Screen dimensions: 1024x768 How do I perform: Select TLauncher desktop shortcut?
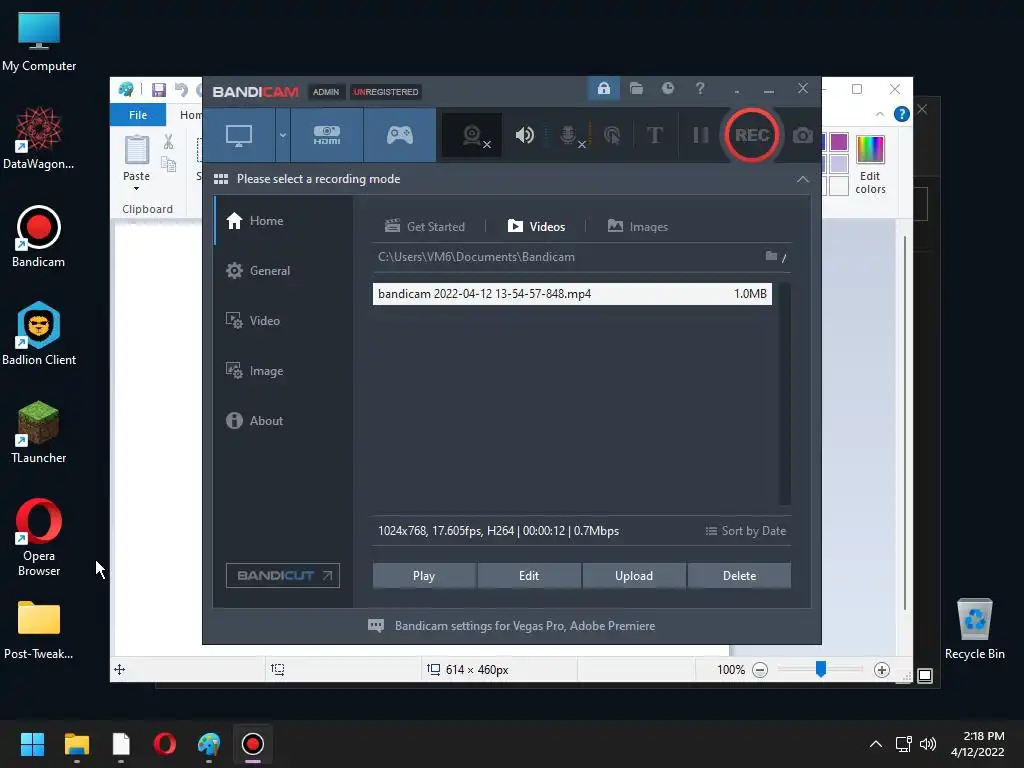click(39, 432)
